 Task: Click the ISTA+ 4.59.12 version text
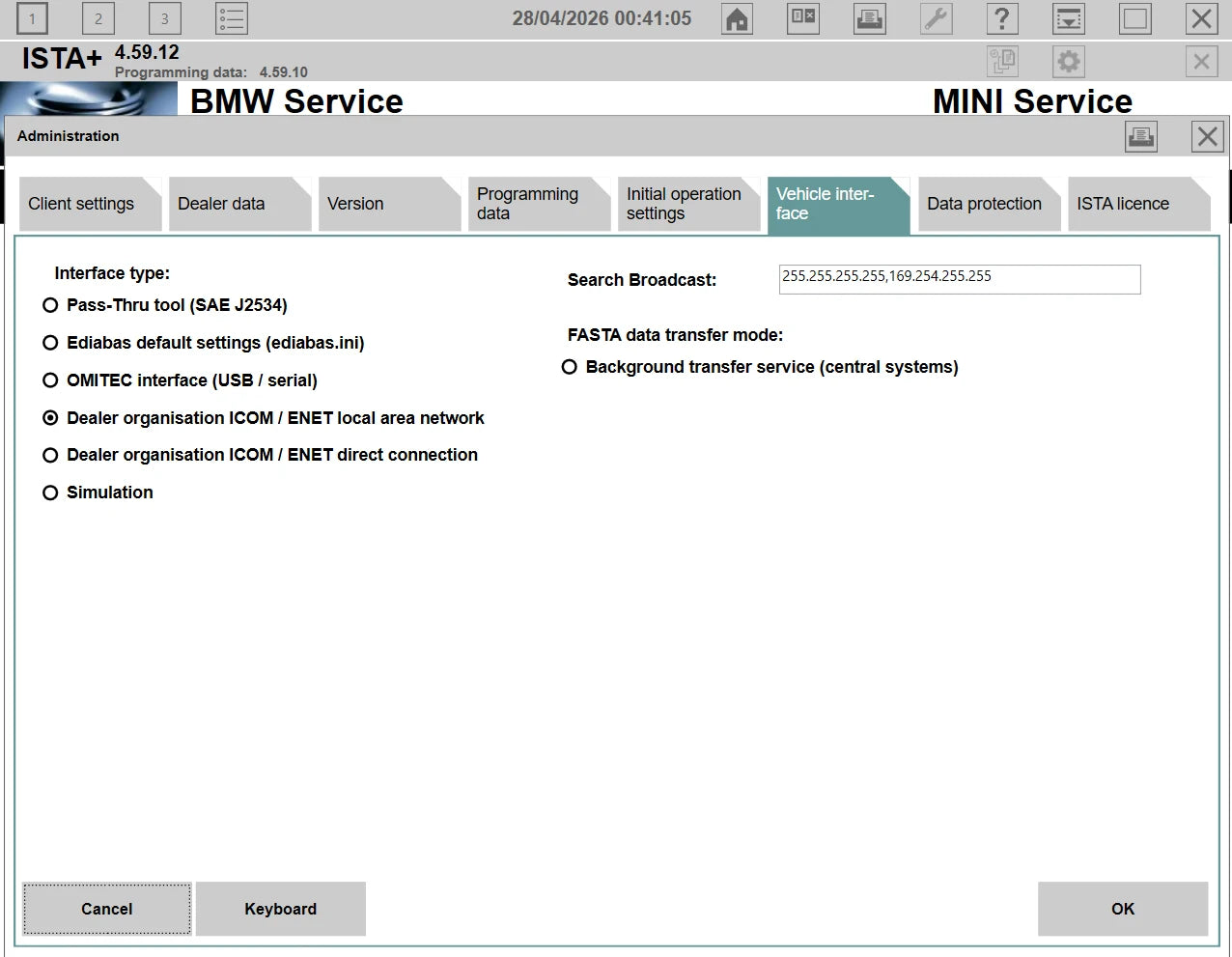100,56
